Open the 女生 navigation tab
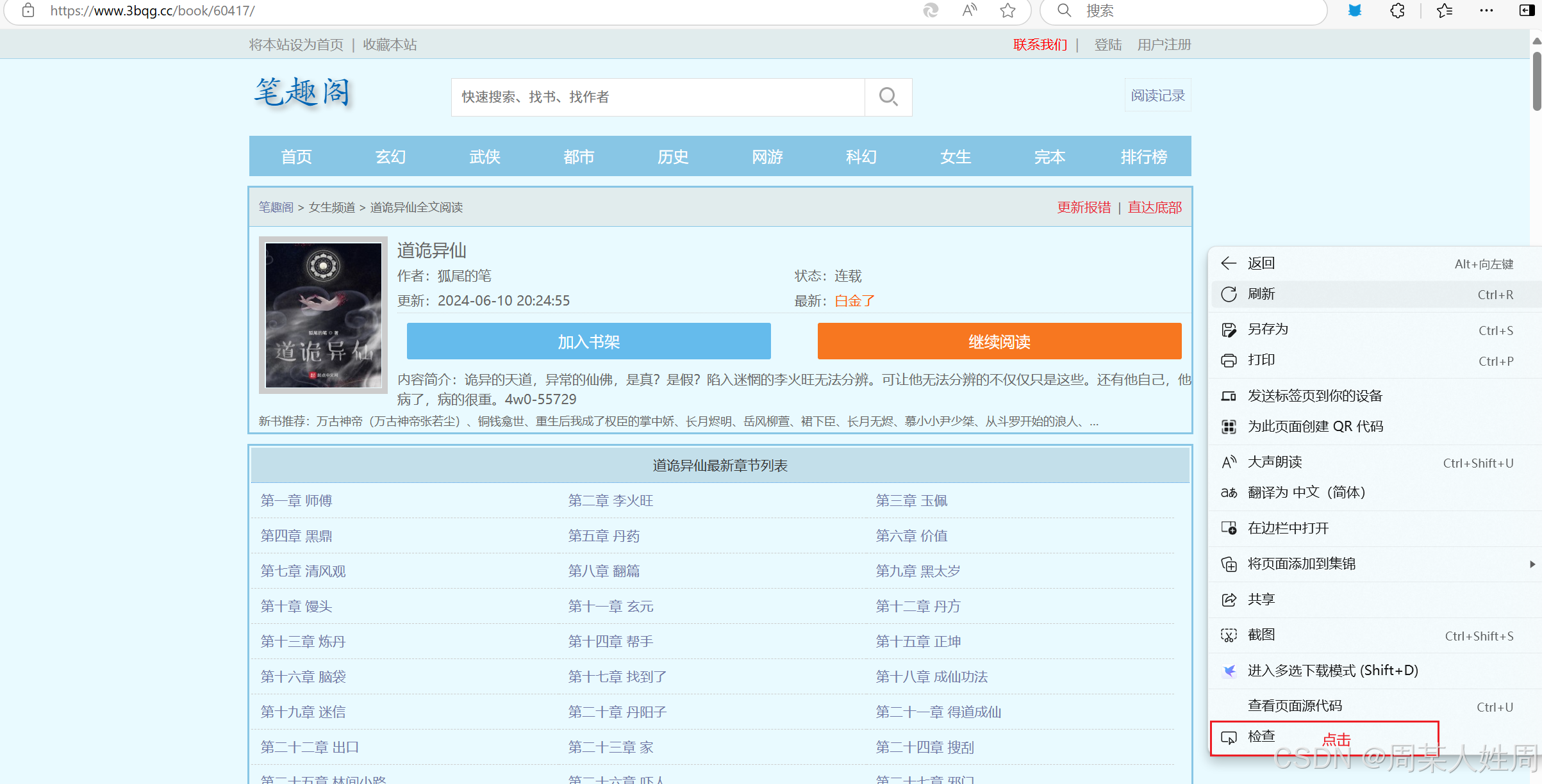Screen dimensions: 1542x784 (x=956, y=156)
